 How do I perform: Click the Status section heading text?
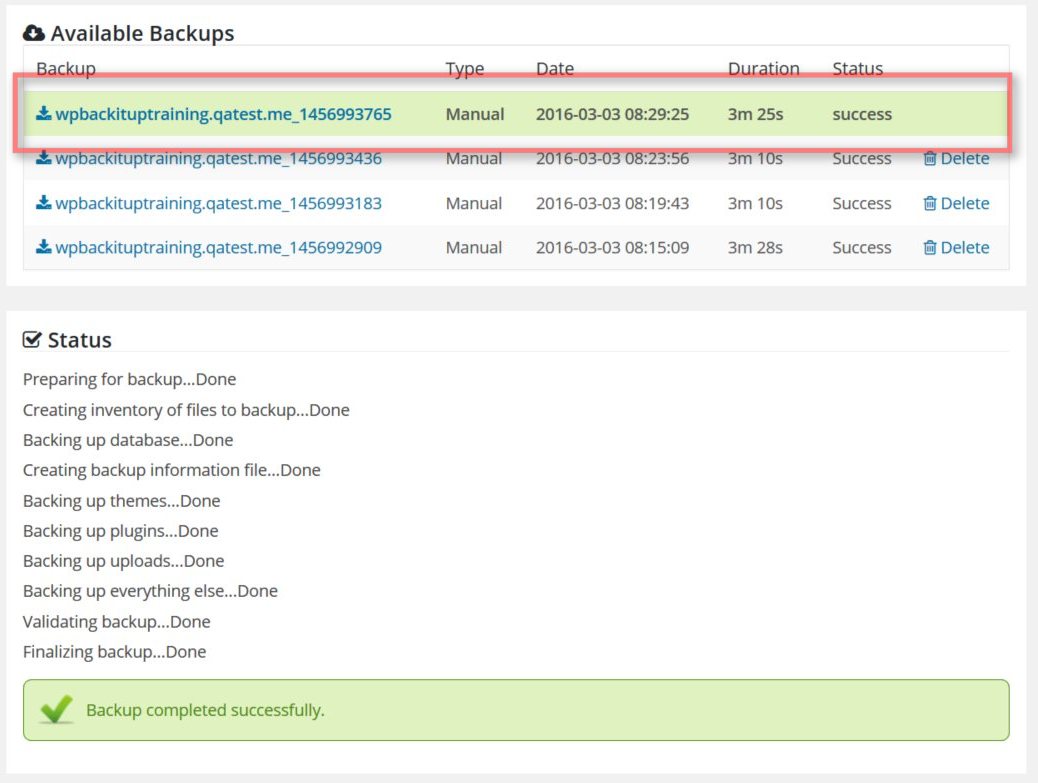[x=79, y=340]
